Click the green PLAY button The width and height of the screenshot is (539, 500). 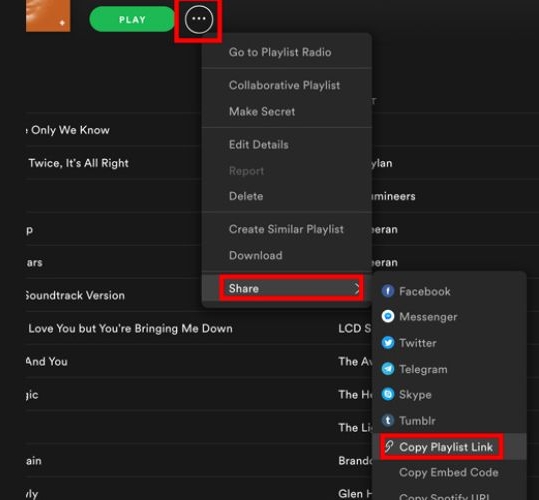coord(132,19)
